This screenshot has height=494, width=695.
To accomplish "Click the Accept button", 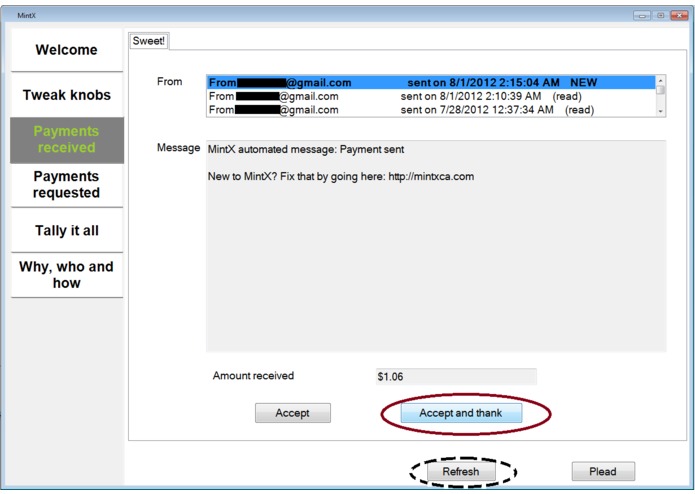I will pos(293,413).
